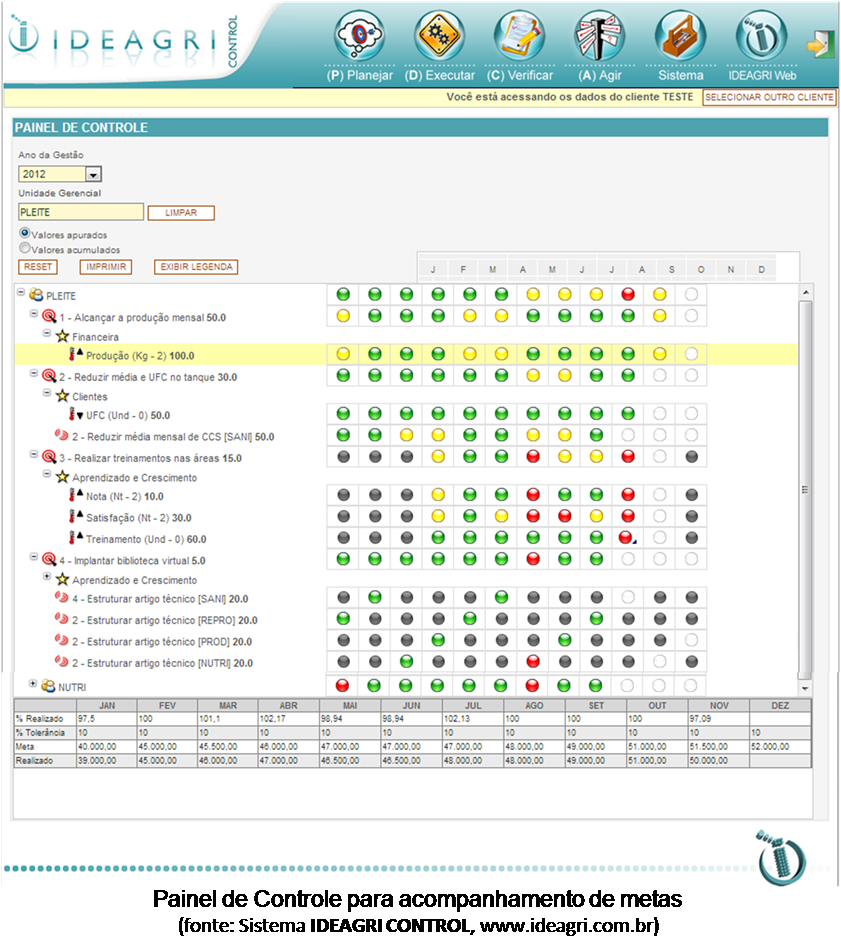
Task: Open the (C) Verificar clipboard icon
Action: point(519,36)
